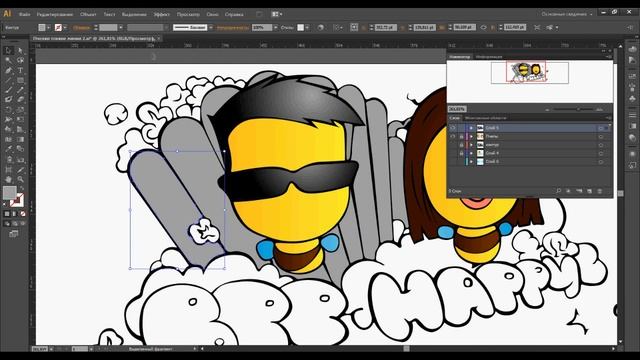This screenshot has width=640, height=360.
Task: Open the Базовый brush definition dropdown
Action: (x=211, y=27)
